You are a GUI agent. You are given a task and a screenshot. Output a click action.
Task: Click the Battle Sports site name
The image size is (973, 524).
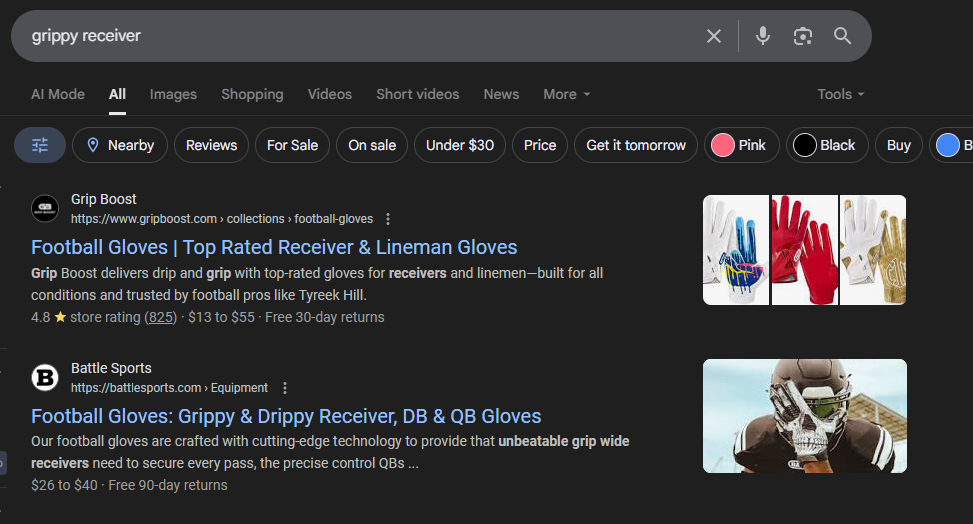click(111, 368)
